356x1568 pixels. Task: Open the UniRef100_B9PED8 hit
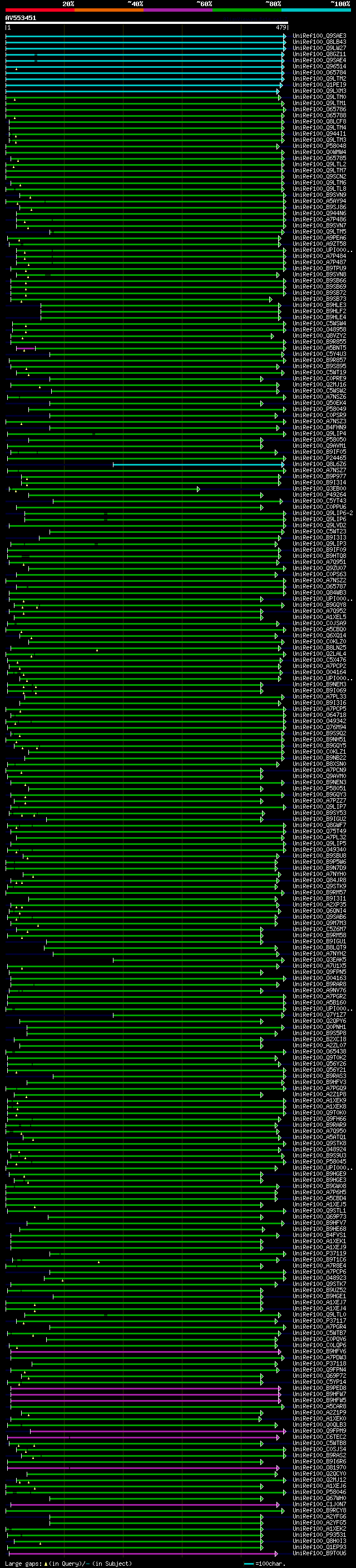[319, 1388]
